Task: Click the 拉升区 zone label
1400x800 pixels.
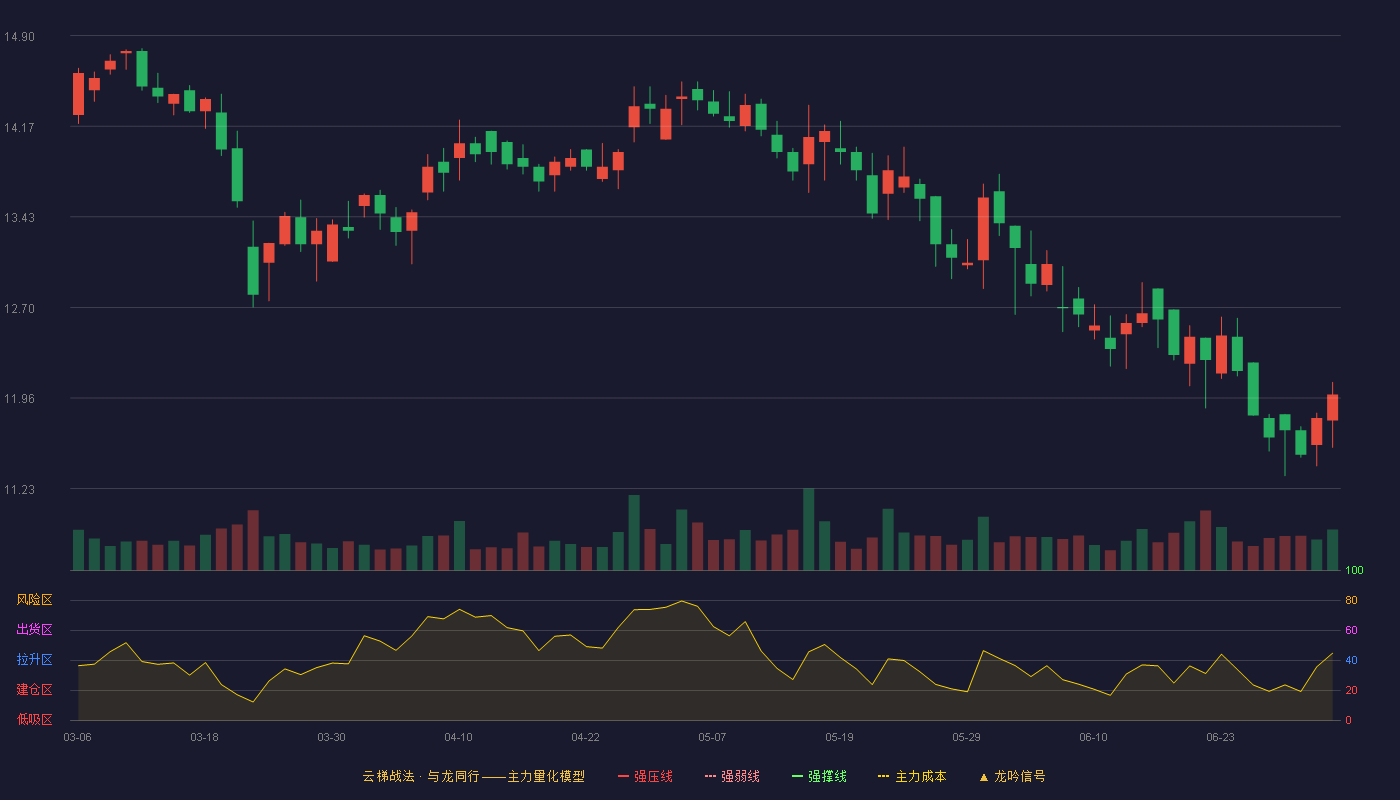Action: click(x=34, y=660)
